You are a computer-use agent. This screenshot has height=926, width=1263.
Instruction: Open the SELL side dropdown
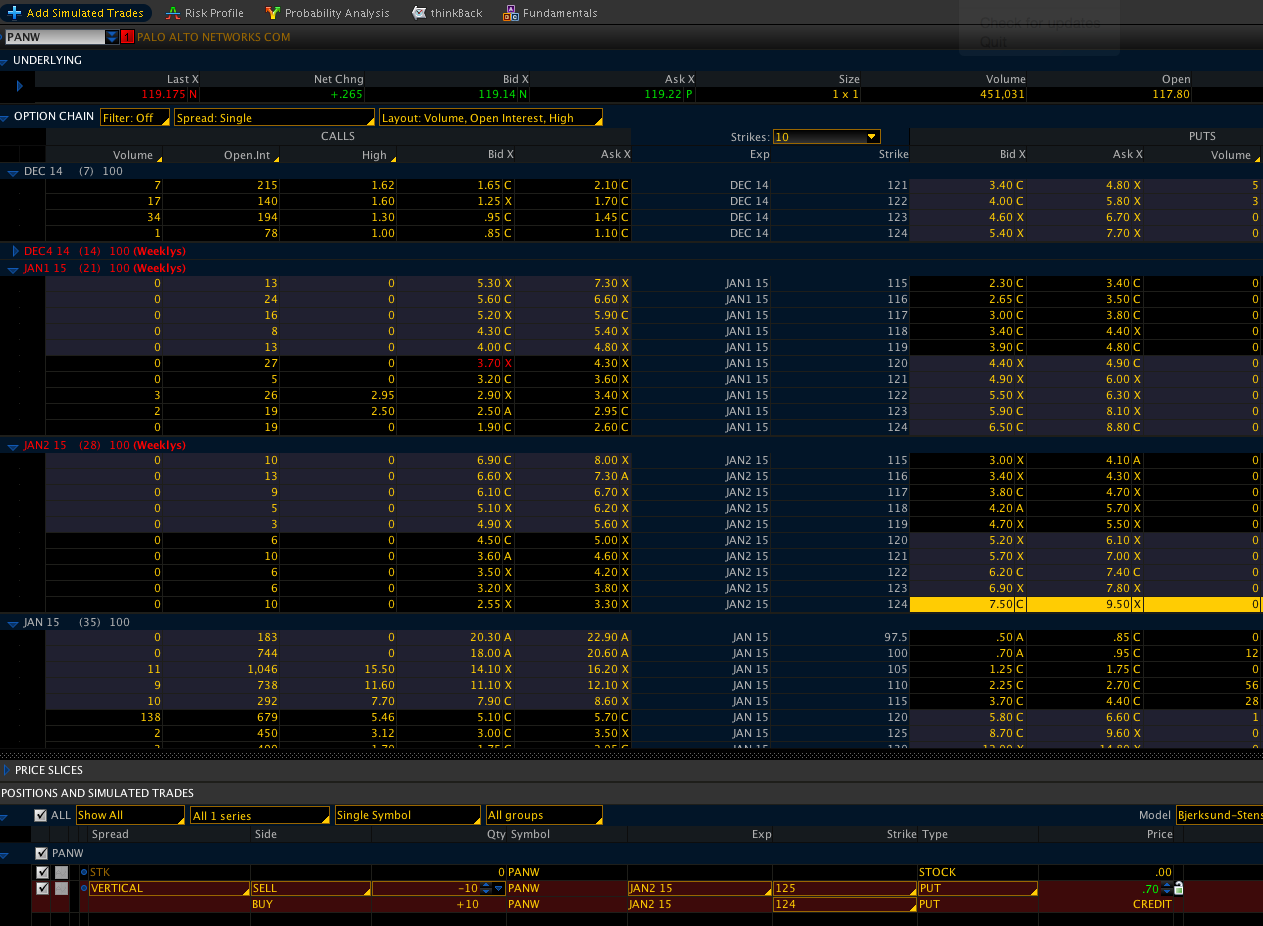[x=310, y=888]
